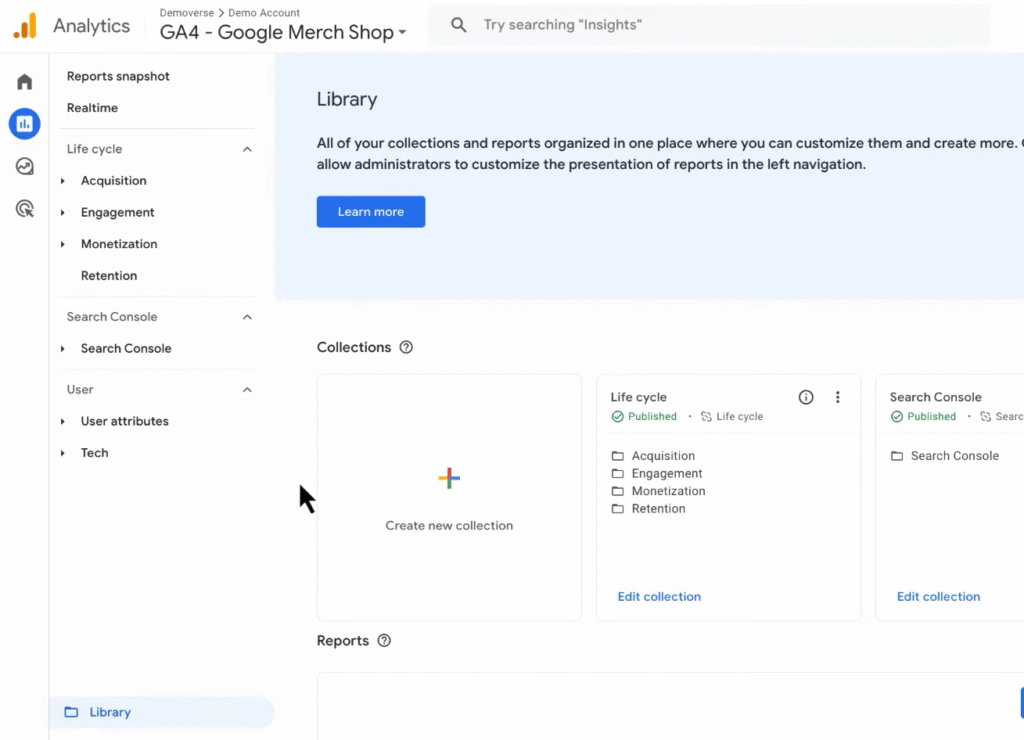Screen dimensions: 1024x740
Task: Click the Analytics product name text
Action: [x=91, y=26]
